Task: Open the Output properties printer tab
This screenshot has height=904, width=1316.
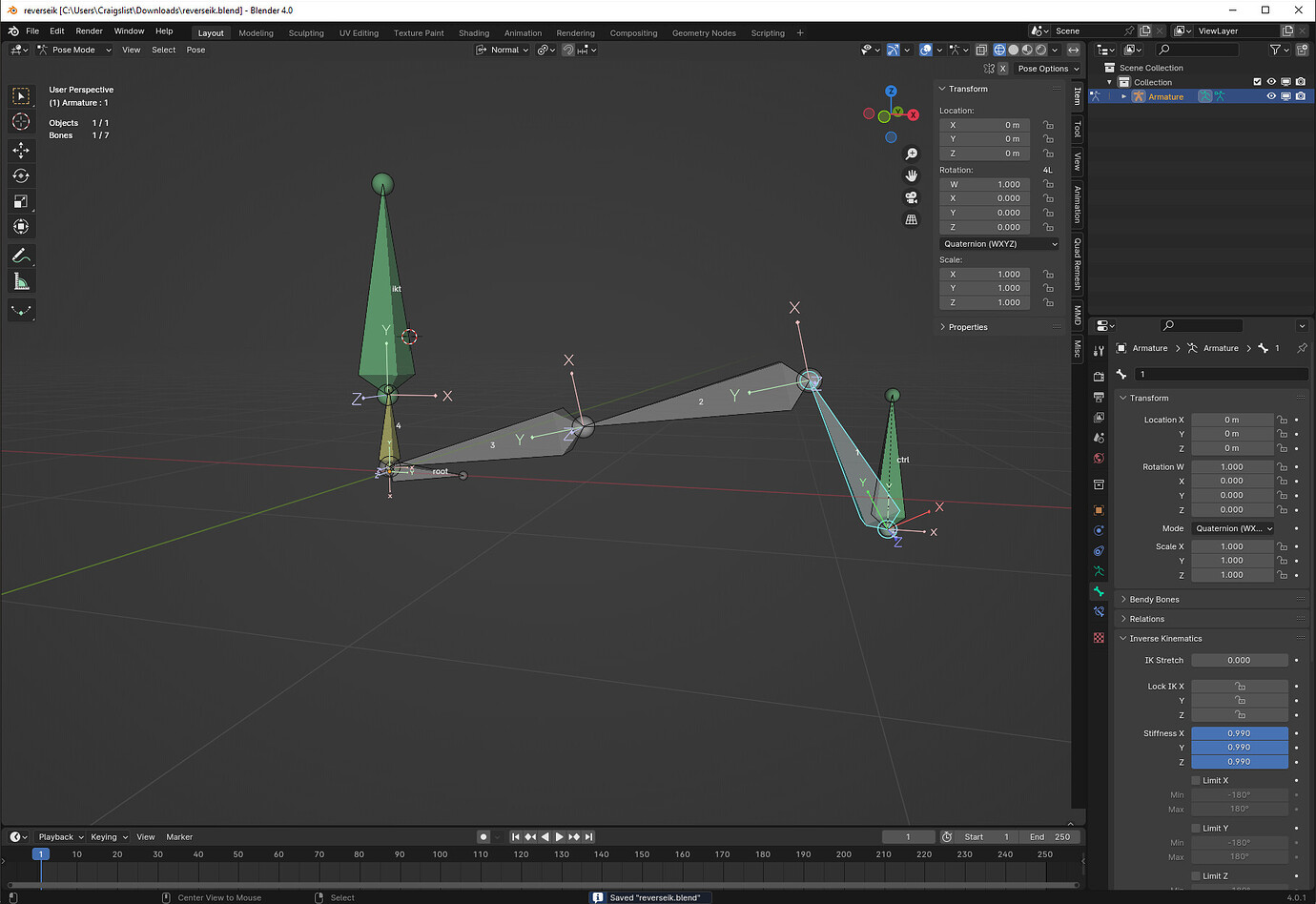Action: (x=1099, y=397)
